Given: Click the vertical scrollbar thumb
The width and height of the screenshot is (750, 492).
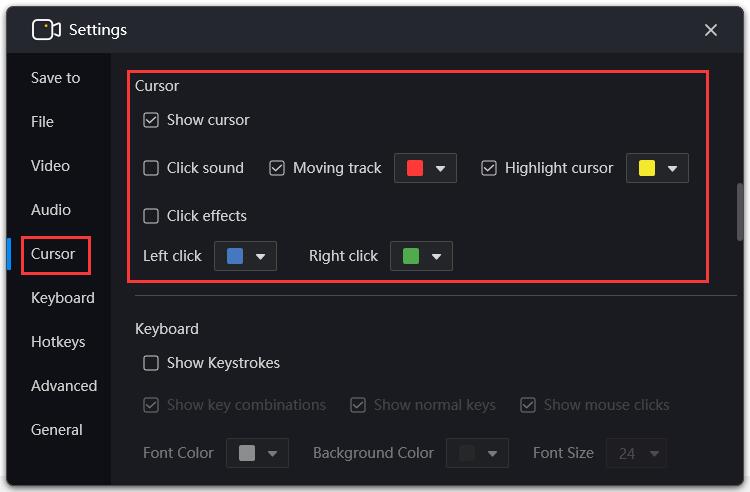Looking at the screenshot, I should tap(740, 211).
